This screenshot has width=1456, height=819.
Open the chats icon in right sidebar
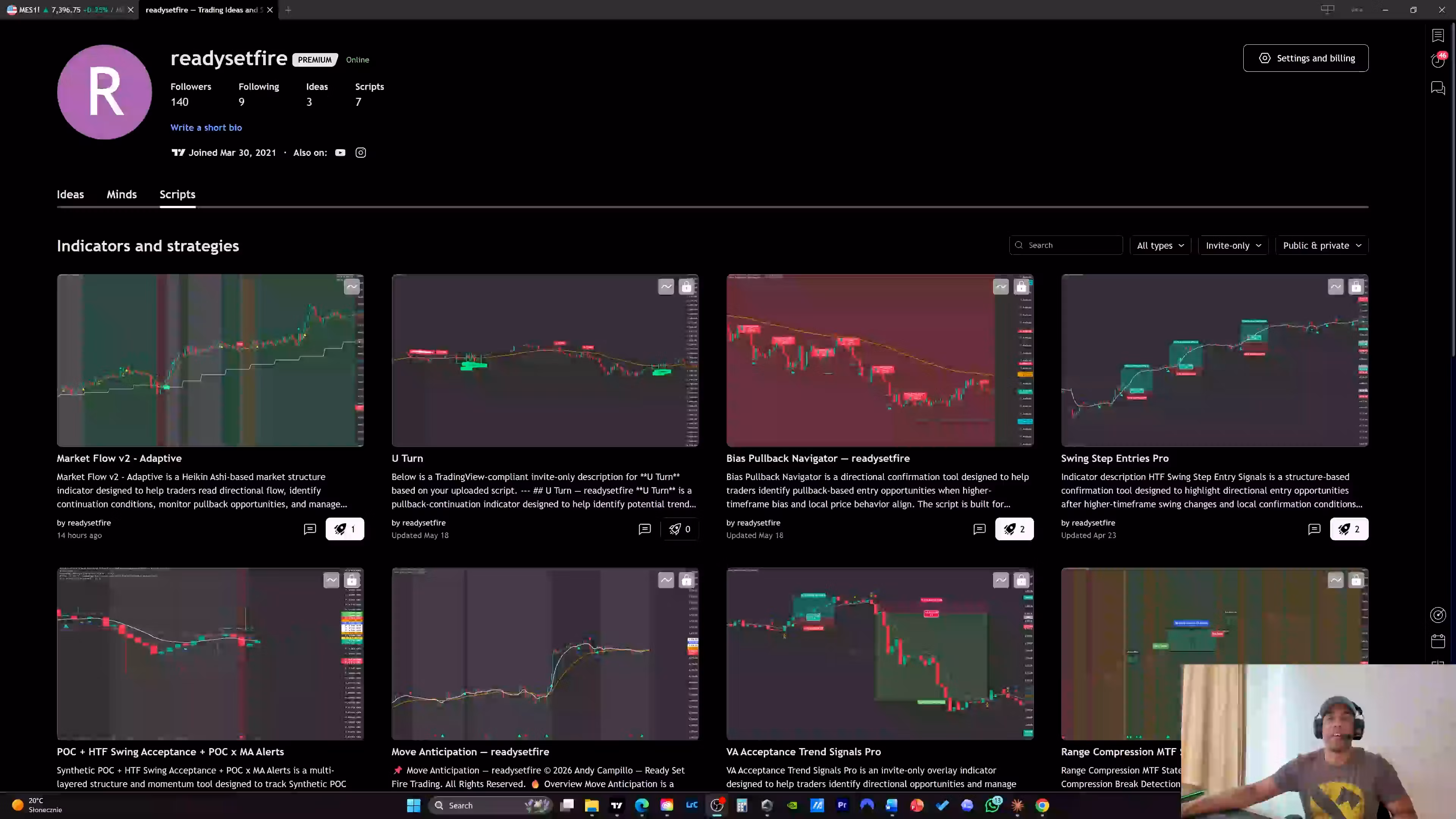[1438, 88]
